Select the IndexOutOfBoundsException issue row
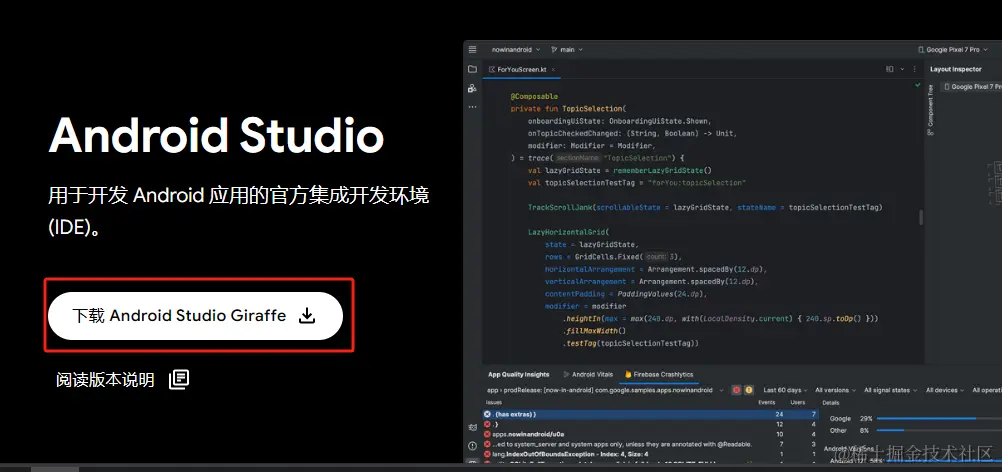Screen dimensions: 1002x472 (650, 454)
